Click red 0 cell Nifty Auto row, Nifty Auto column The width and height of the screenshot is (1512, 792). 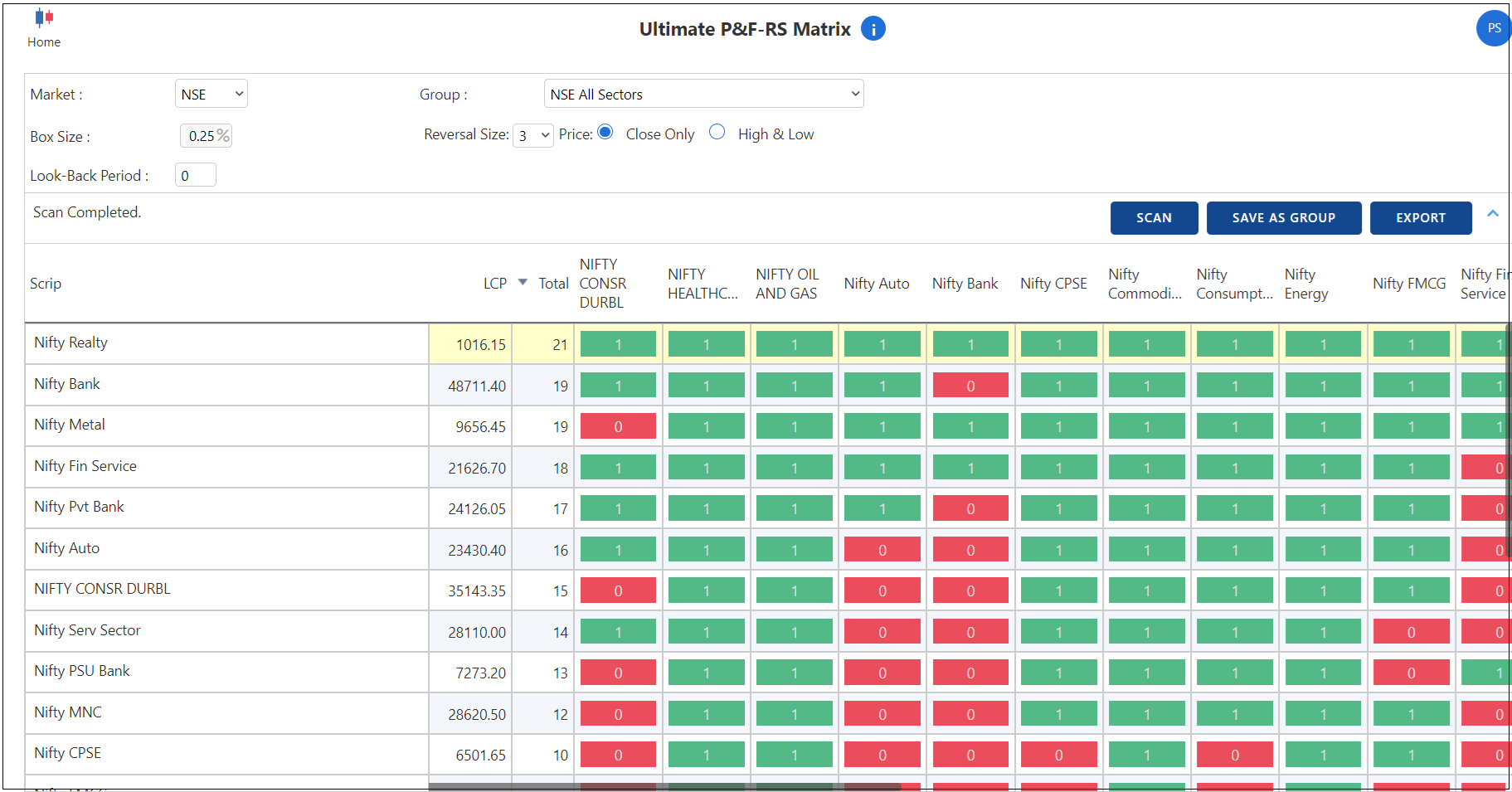882,550
